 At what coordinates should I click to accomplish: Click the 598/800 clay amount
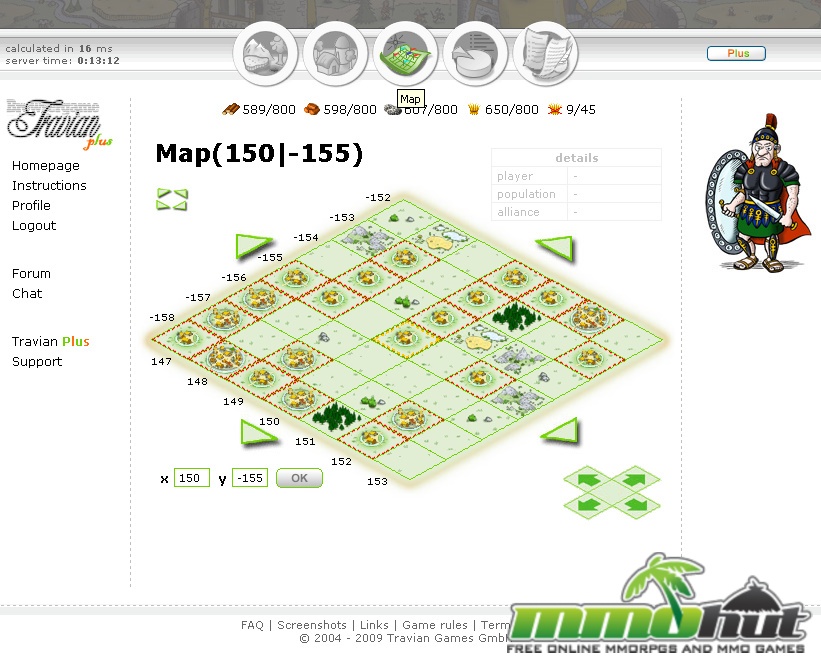350,109
